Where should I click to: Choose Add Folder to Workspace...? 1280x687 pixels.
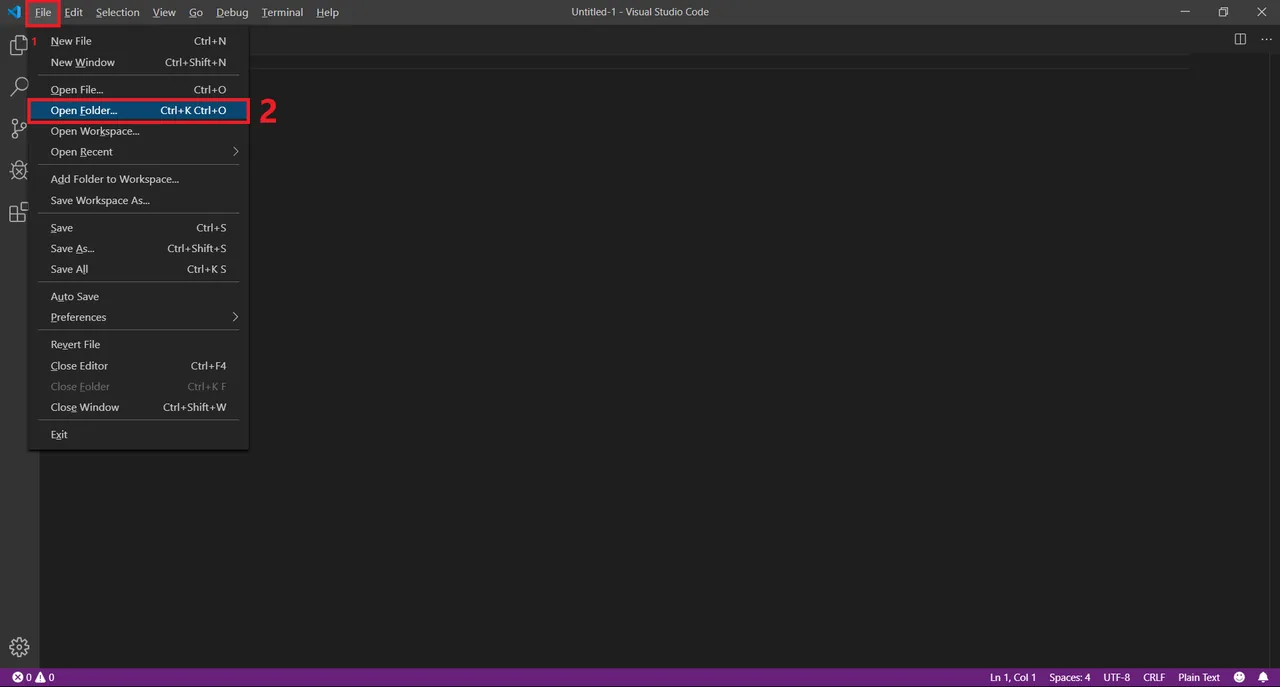point(138,179)
